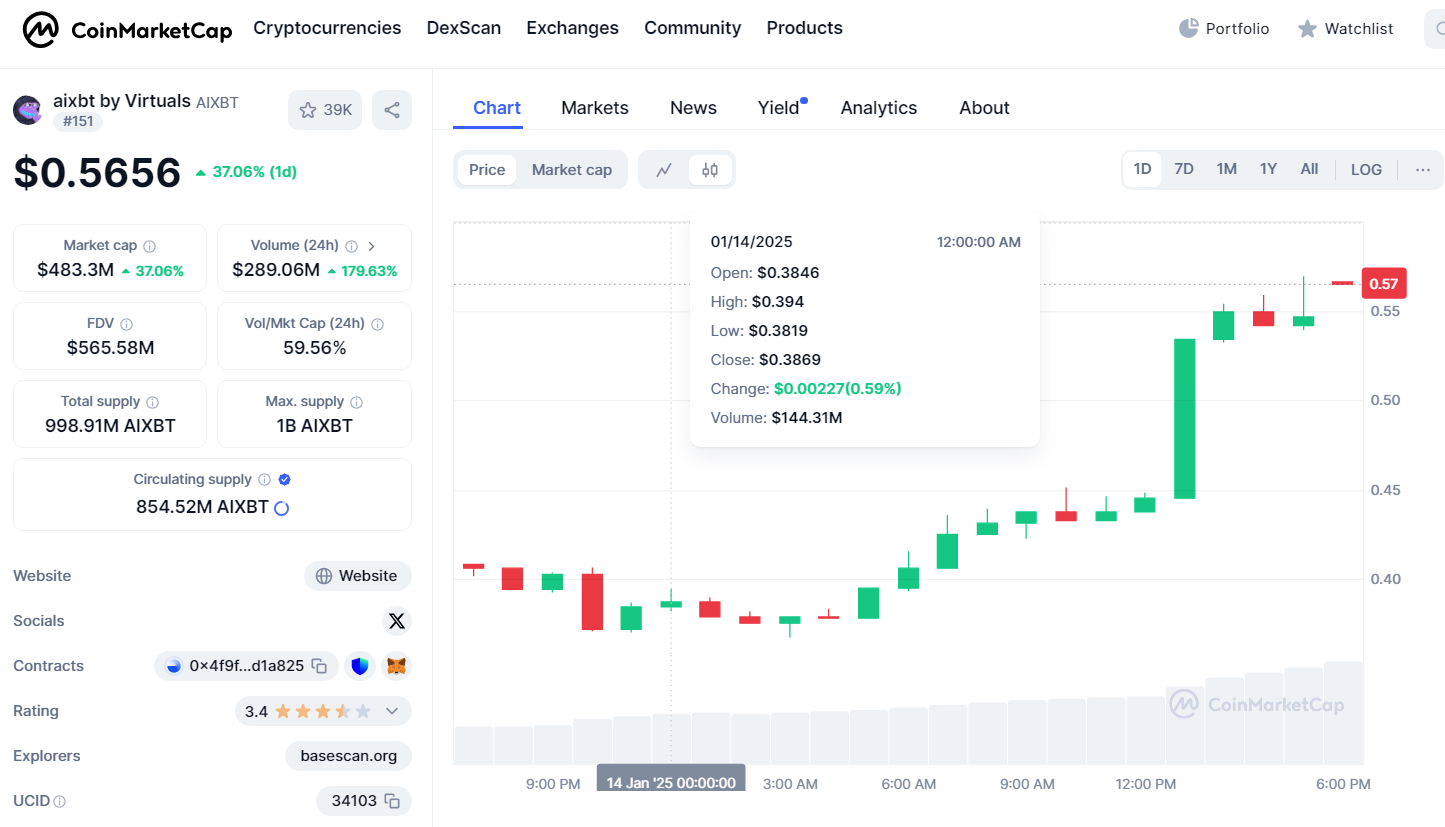Click the 0.57 current price label on axis
1445x827 pixels.
(x=1384, y=284)
